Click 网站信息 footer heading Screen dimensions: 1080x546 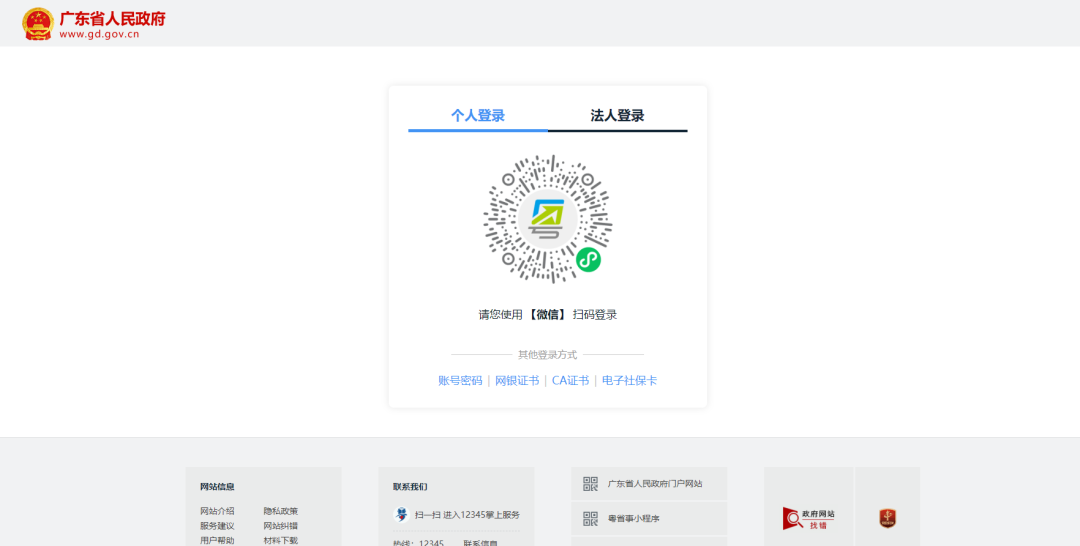click(217, 487)
